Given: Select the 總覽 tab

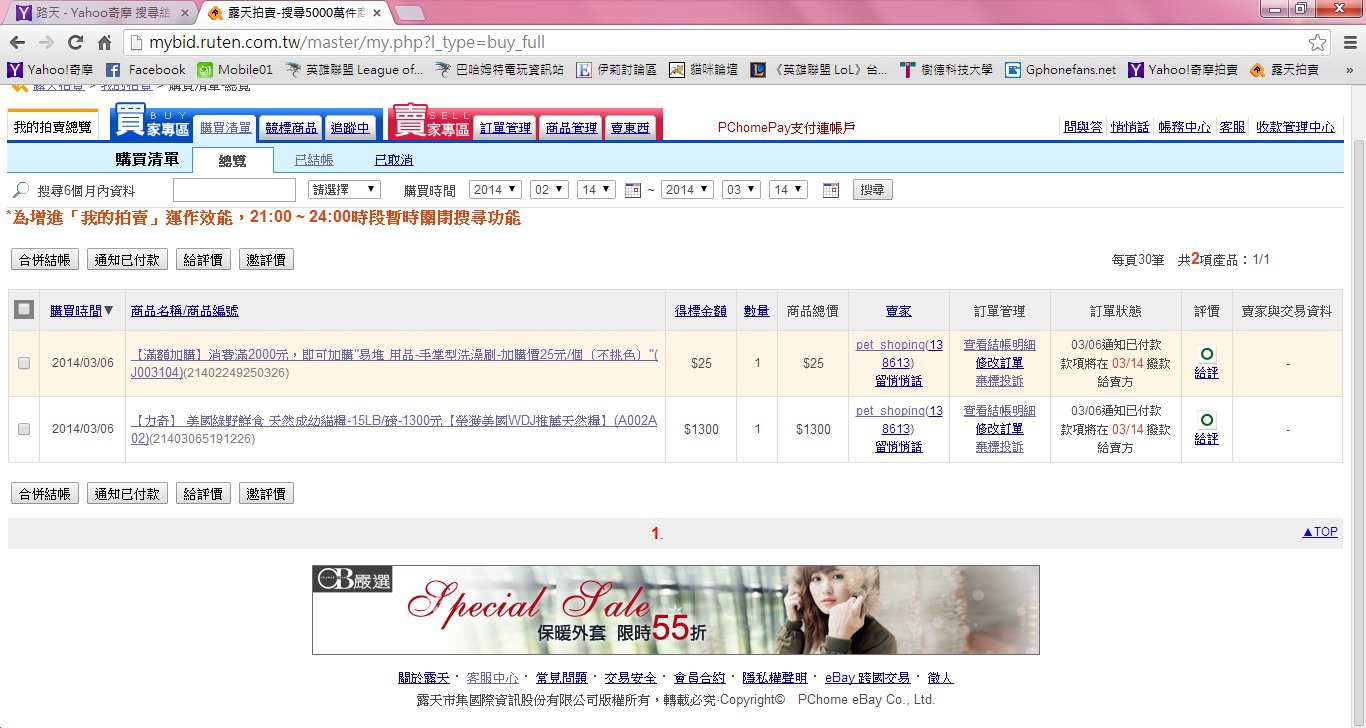Looking at the screenshot, I should point(232,160).
